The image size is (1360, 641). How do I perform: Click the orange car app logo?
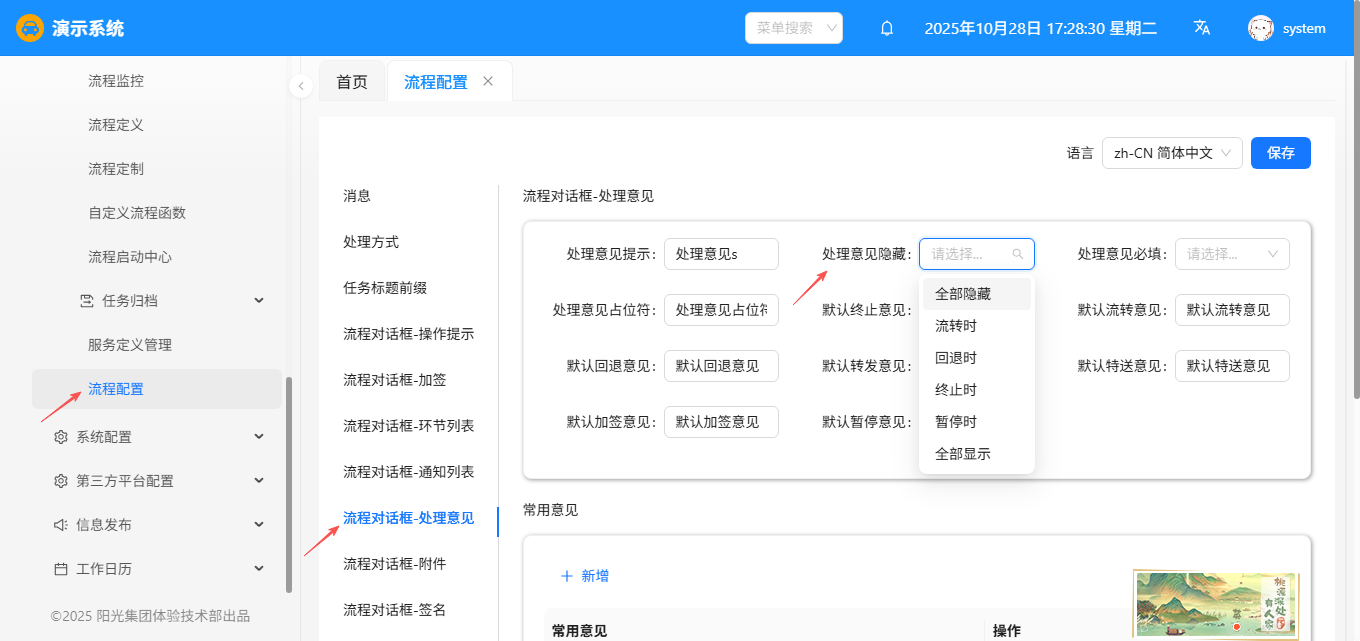[30, 28]
